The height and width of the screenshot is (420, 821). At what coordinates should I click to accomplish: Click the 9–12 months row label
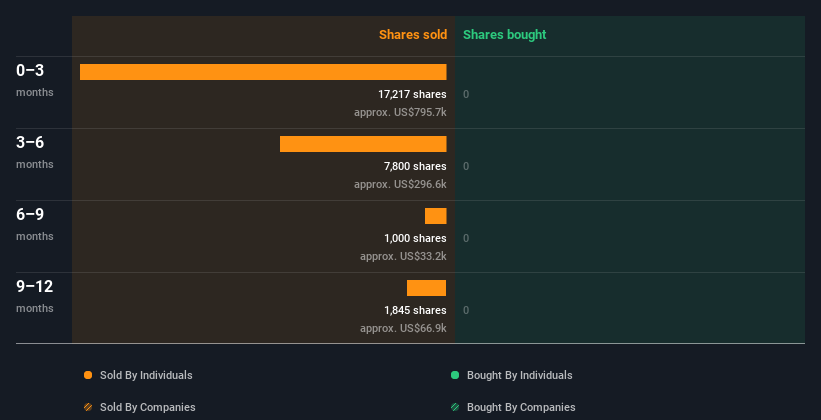point(35,296)
